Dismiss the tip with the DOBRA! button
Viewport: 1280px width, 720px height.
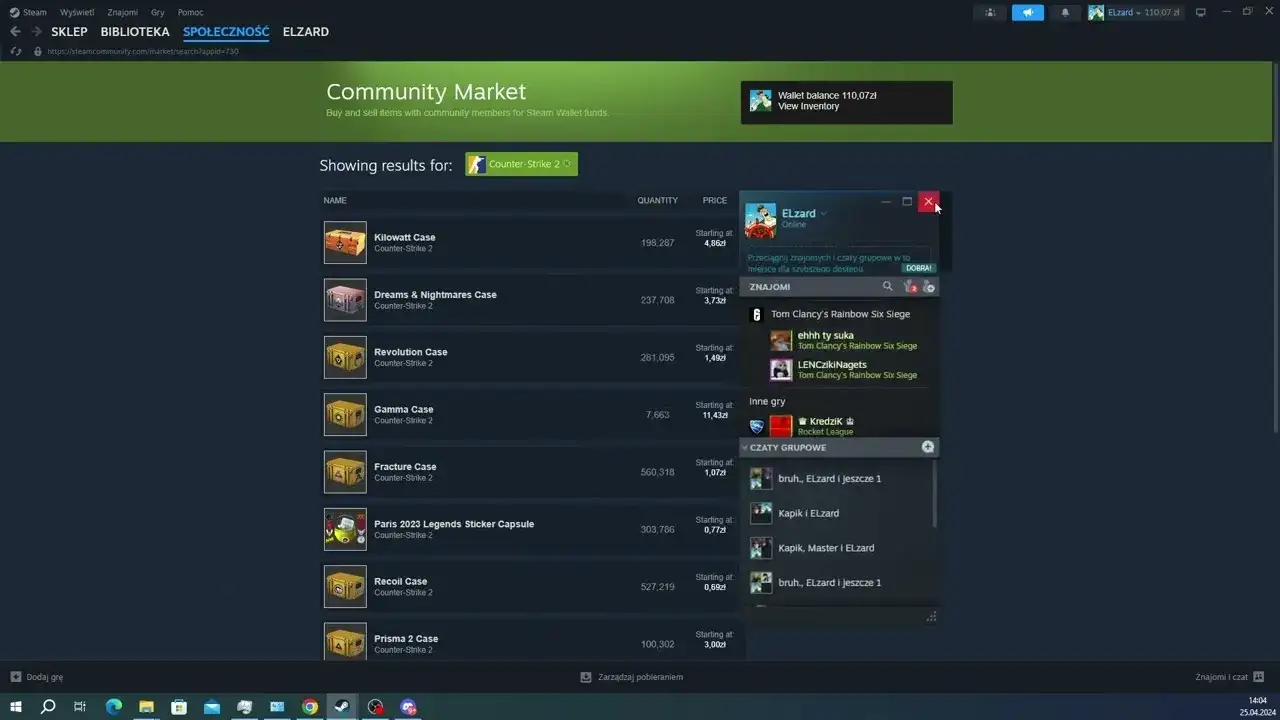(918, 268)
